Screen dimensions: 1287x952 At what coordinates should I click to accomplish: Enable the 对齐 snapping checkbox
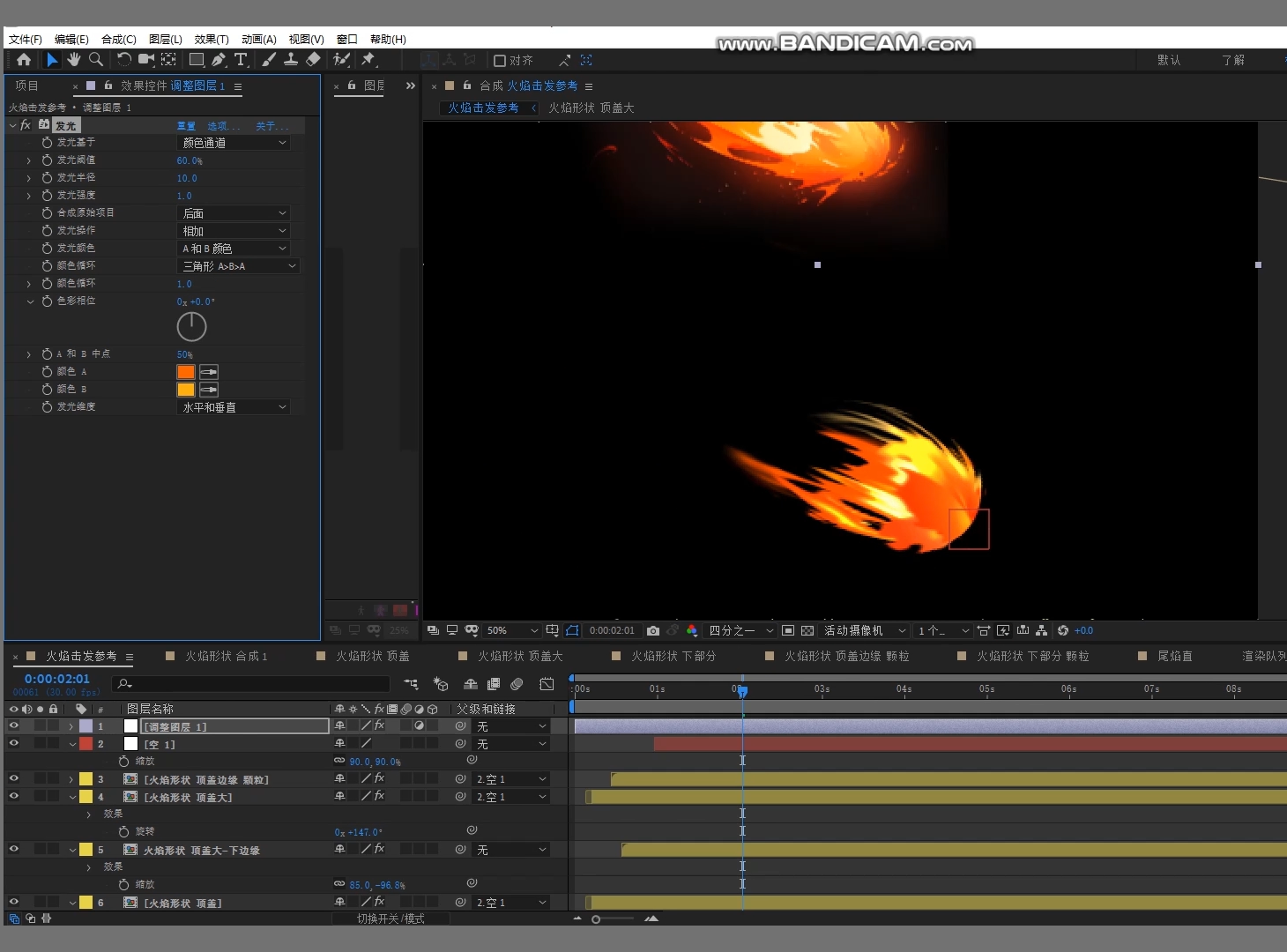pyautogui.click(x=500, y=61)
